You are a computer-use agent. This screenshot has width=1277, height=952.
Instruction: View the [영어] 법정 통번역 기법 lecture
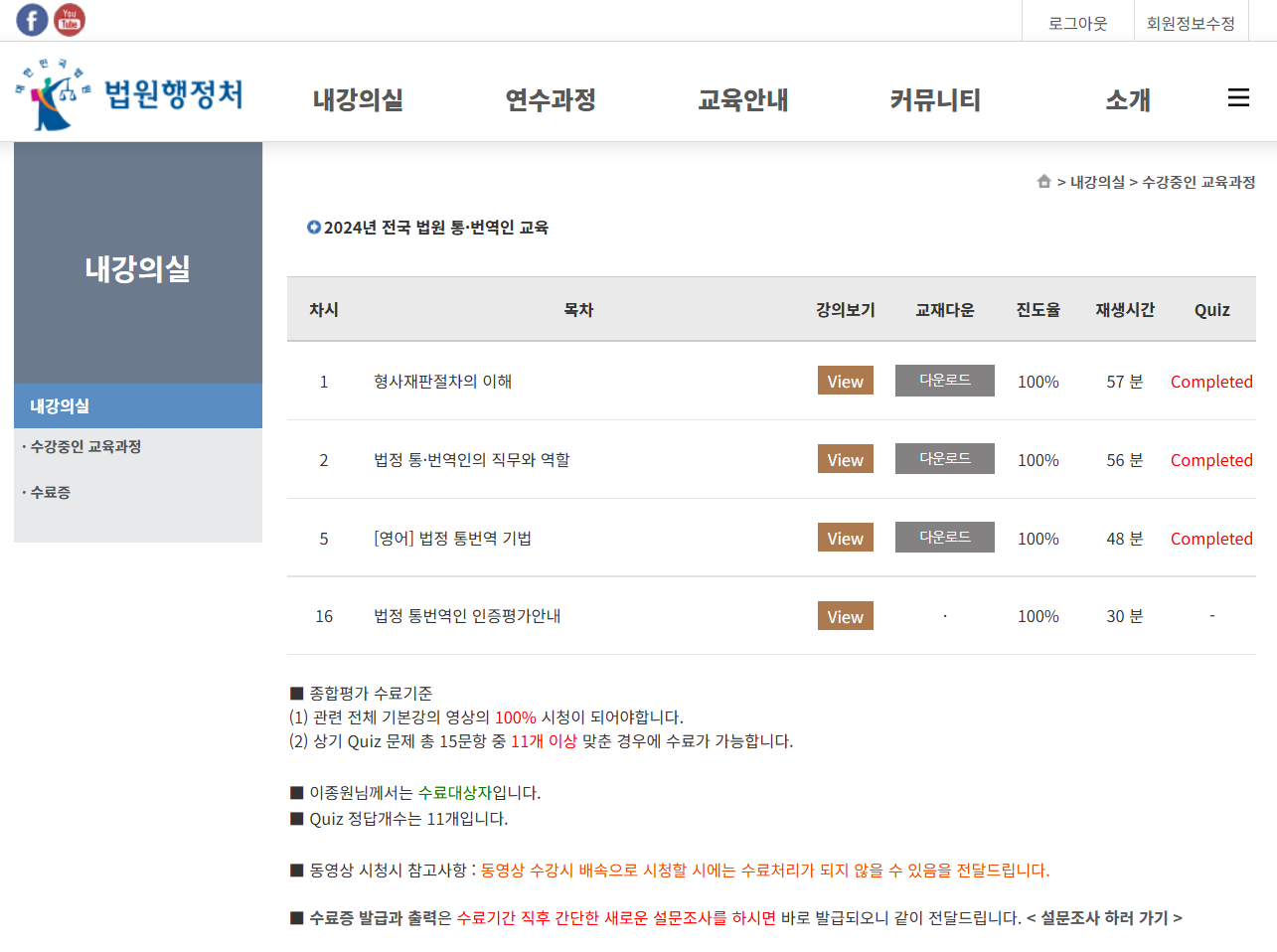click(845, 539)
